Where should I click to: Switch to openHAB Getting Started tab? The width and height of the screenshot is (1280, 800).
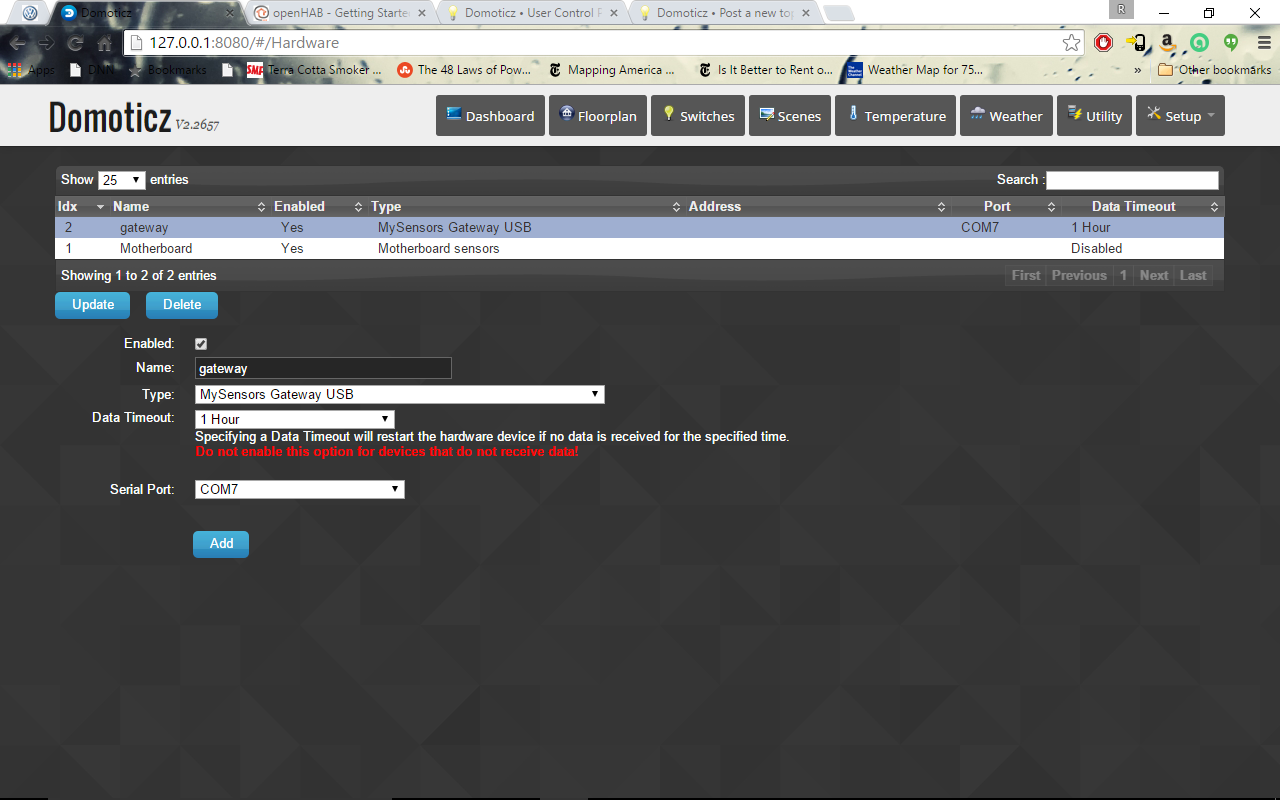click(340, 13)
